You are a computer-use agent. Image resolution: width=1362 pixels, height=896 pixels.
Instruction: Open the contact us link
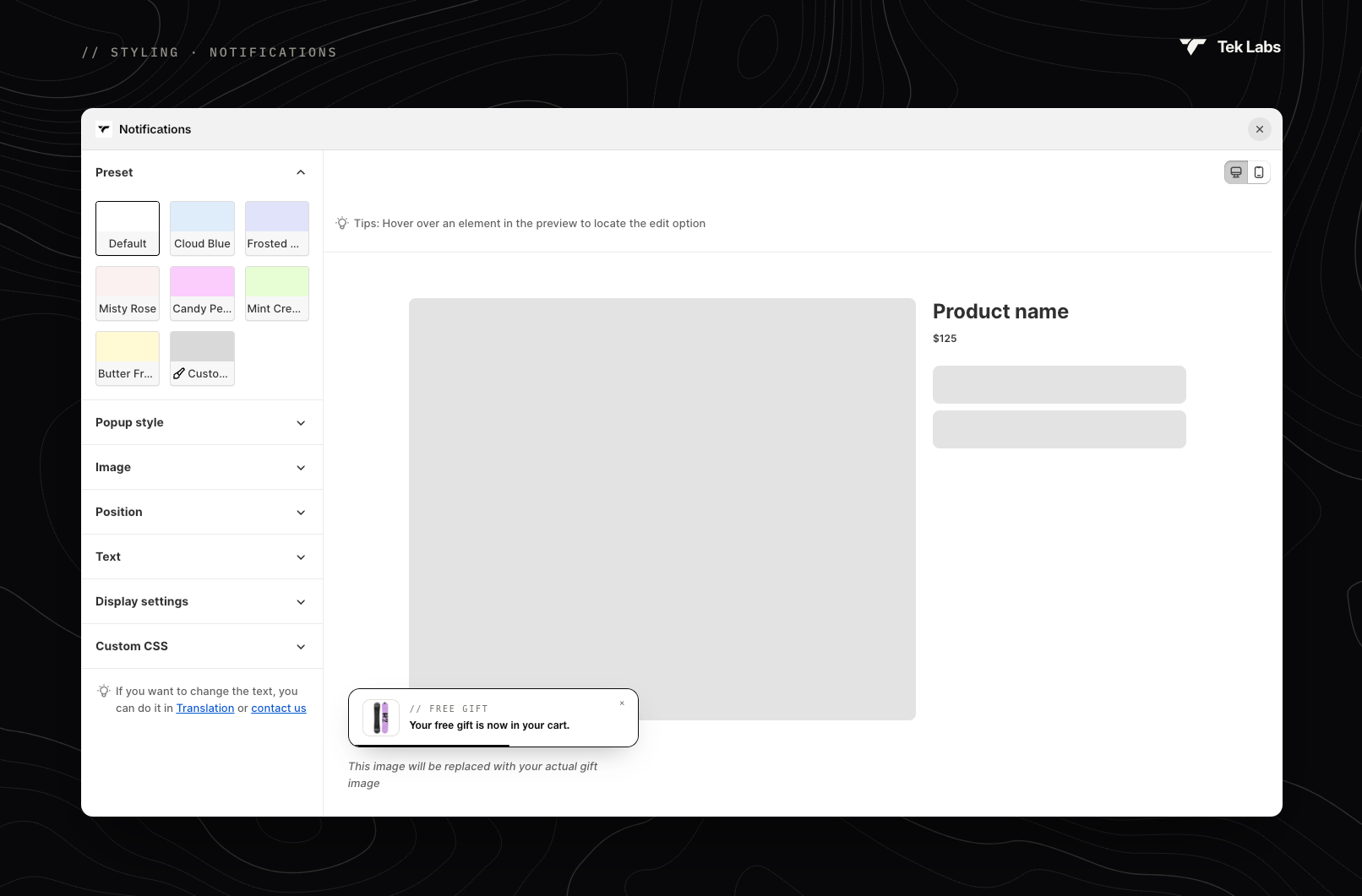tap(279, 708)
